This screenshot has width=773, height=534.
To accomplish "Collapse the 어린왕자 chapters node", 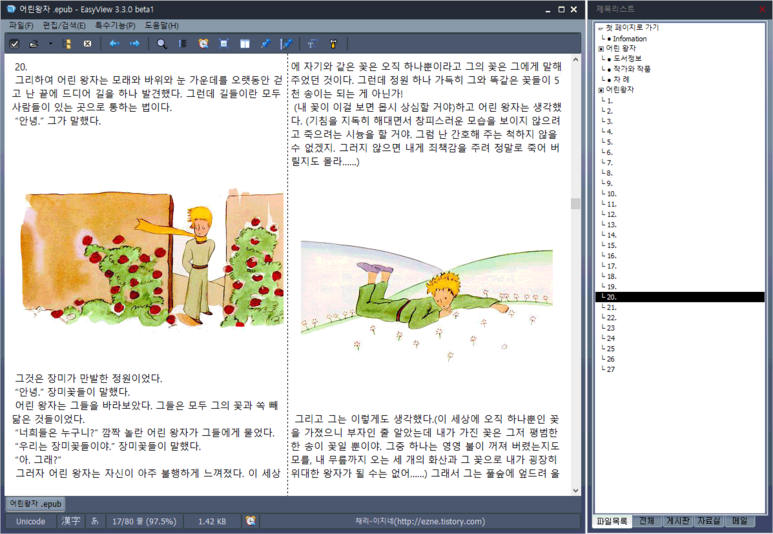I will 601,90.
